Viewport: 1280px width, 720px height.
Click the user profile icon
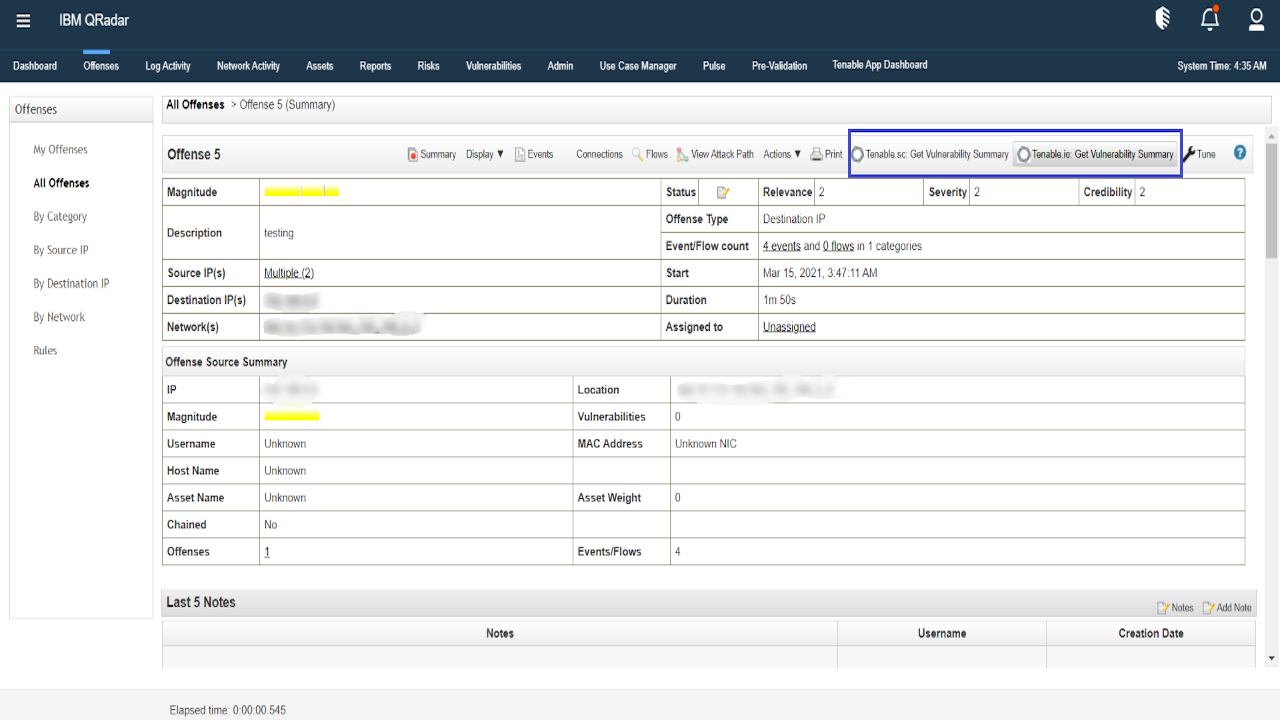tap(1256, 18)
